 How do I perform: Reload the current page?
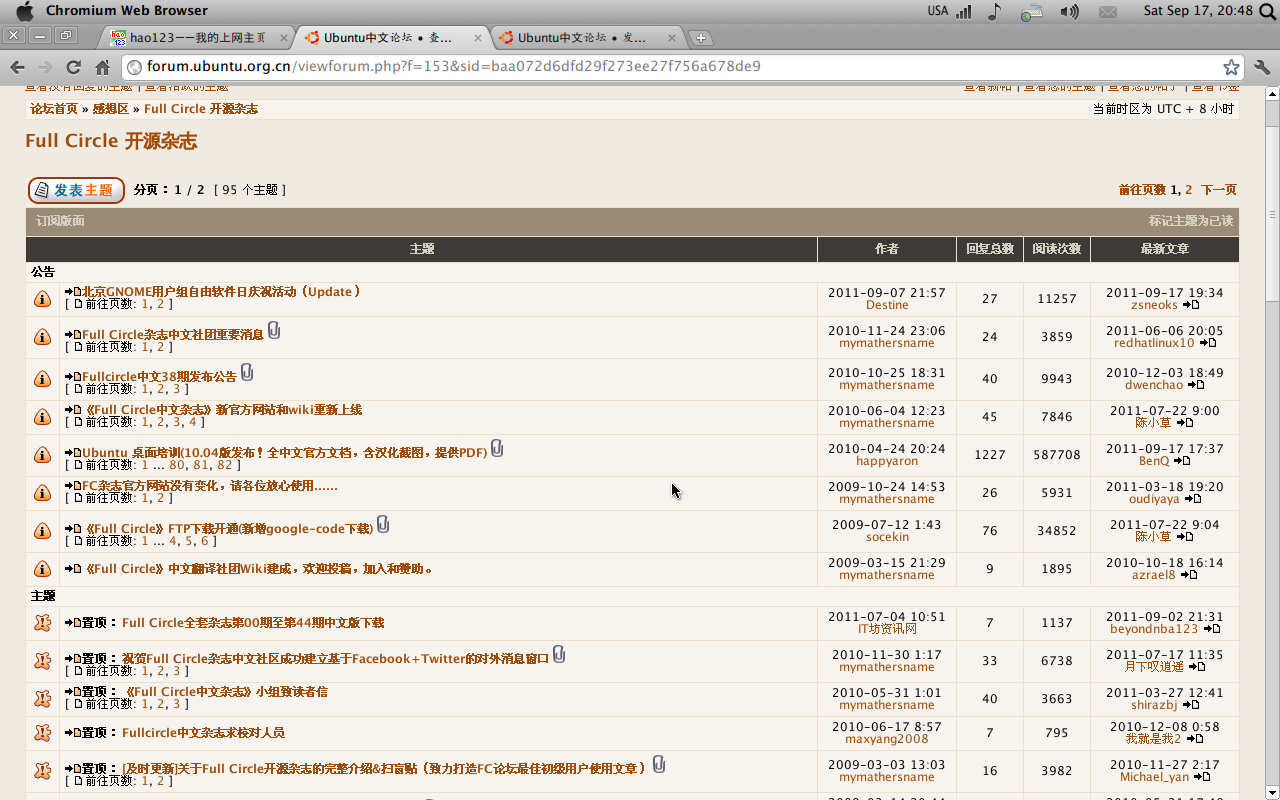tap(73, 67)
